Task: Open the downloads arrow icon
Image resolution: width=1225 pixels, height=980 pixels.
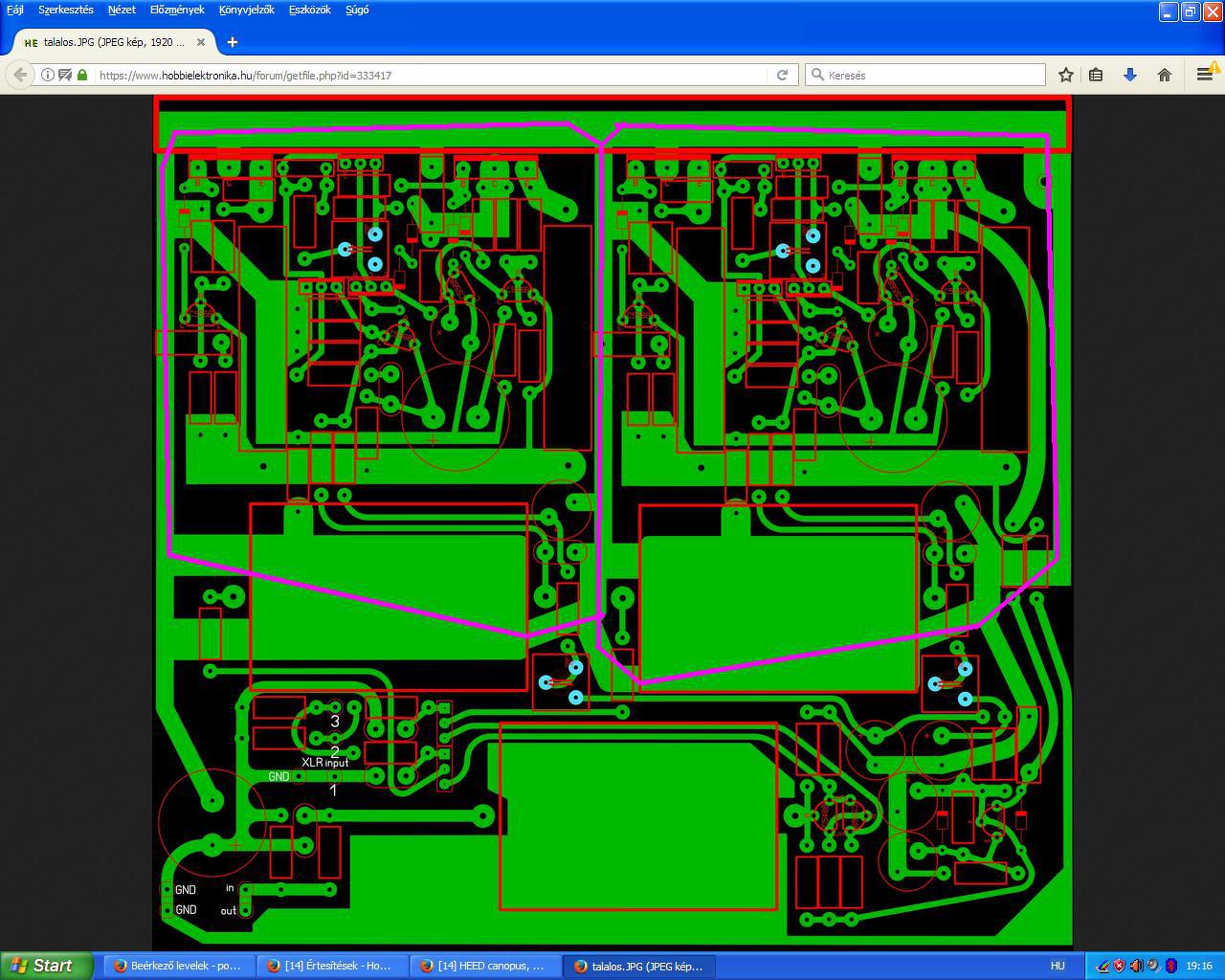Action: [x=1130, y=75]
